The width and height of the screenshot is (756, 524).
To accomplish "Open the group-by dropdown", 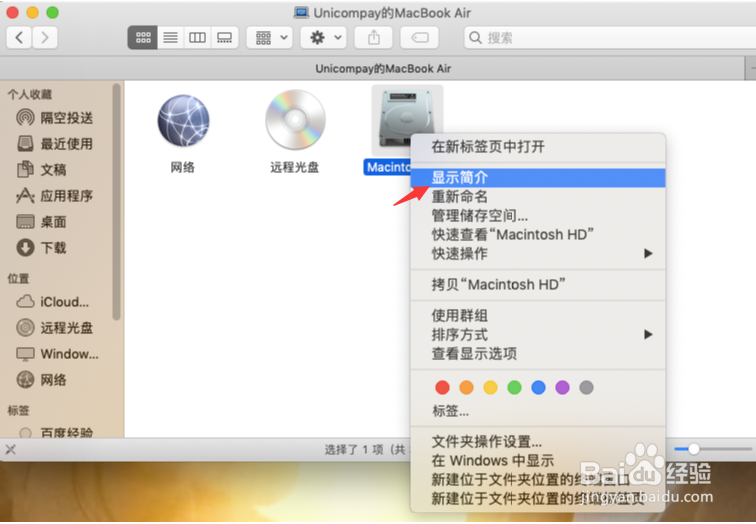I will (271, 38).
